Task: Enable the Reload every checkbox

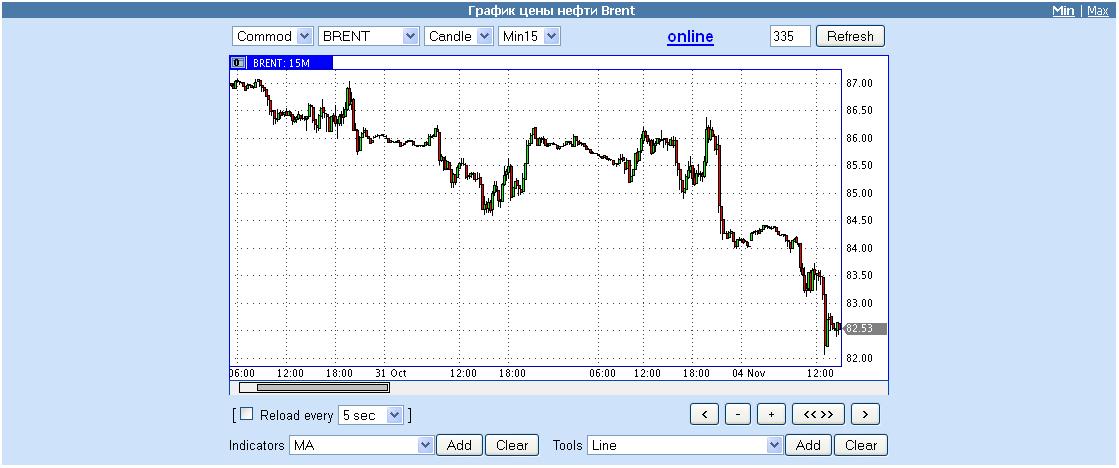Action: (x=246, y=414)
